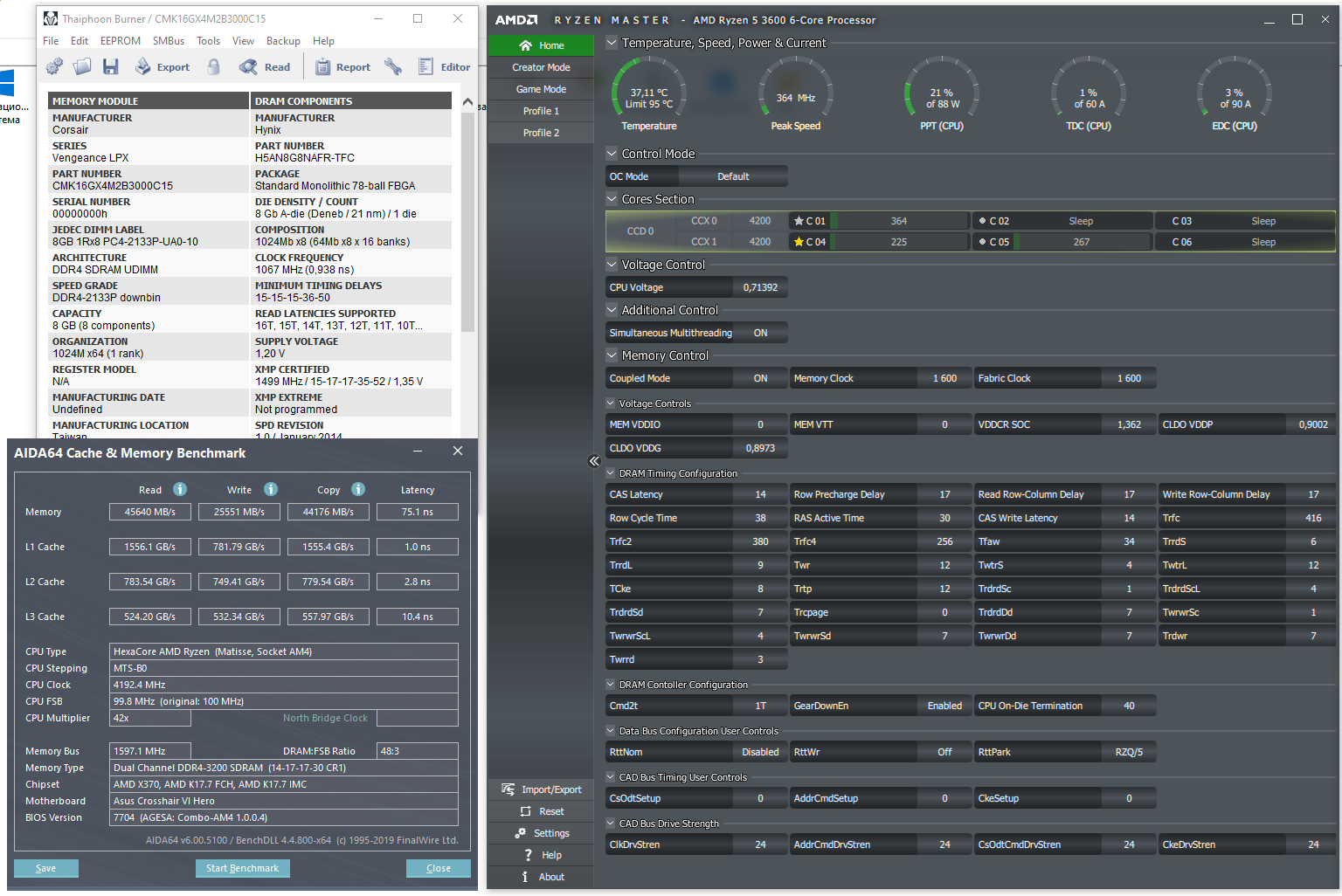Screen dimensions: 1342x896
Task: Open Import/Export in Ryzen Master
Action: (x=542, y=789)
